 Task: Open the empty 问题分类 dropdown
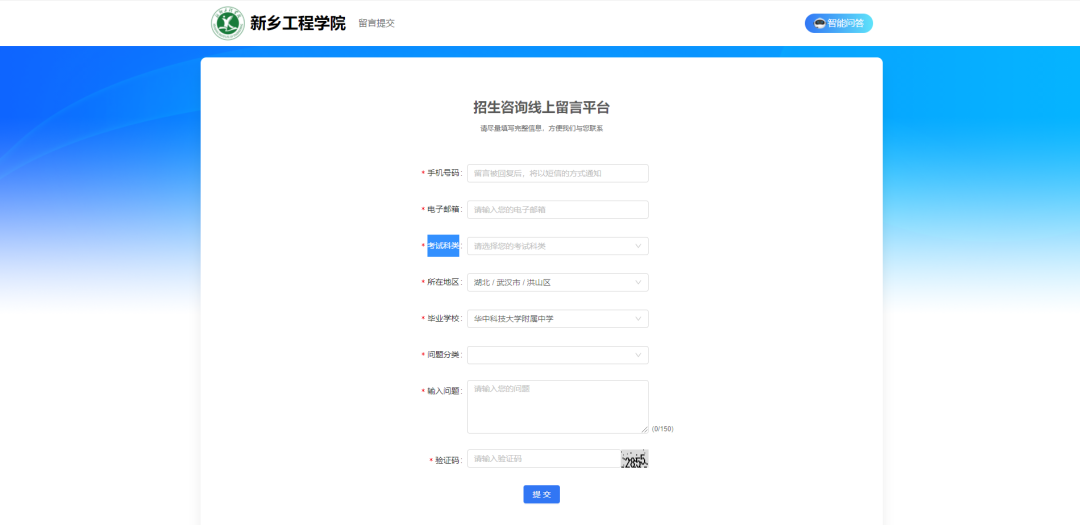pyautogui.click(x=550, y=355)
